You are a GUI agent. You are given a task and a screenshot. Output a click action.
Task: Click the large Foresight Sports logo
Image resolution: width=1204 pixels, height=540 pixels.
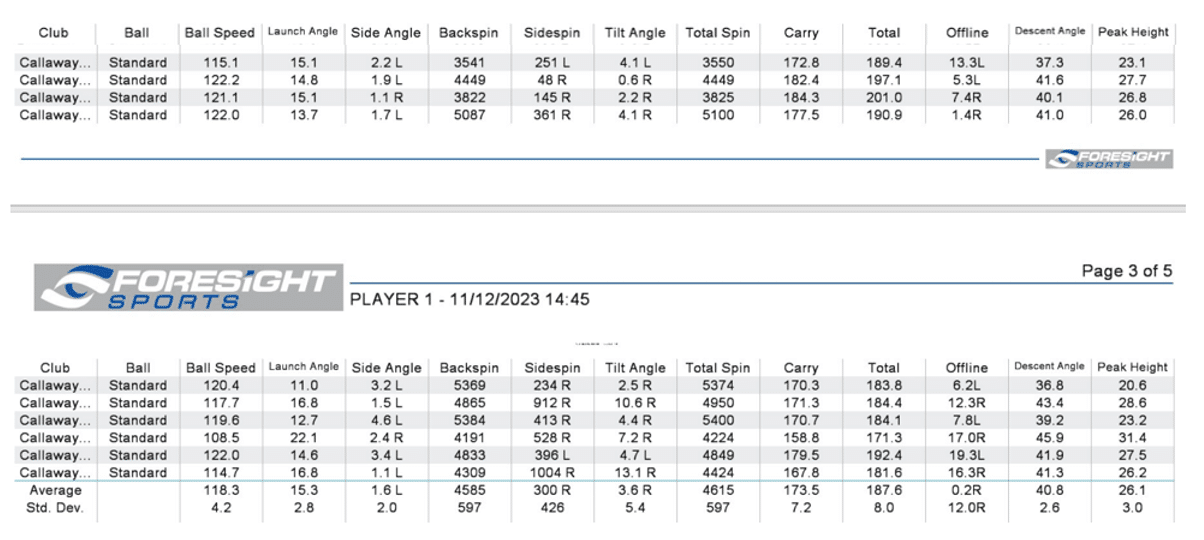click(188, 287)
